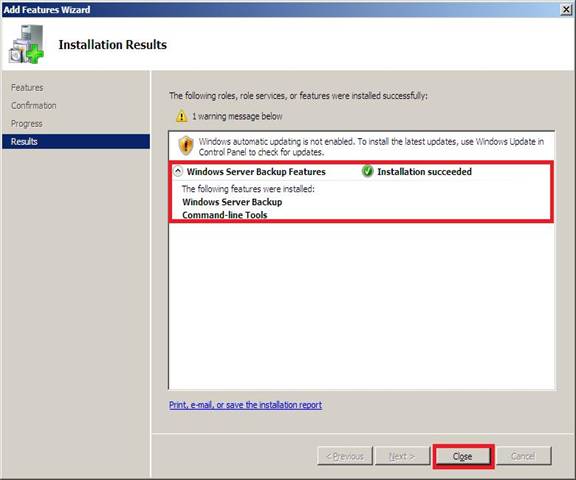
Task: Click the Close button
Action: click(x=462, y=456)
